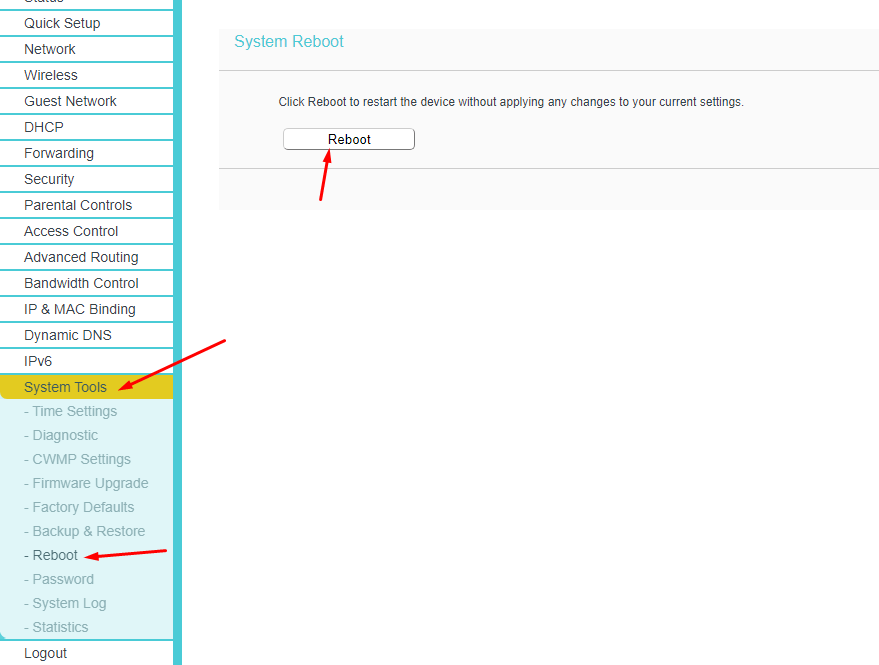Expand the System Tools section
The height and width of the screenshot is (665, 879).
coord(64,386)
